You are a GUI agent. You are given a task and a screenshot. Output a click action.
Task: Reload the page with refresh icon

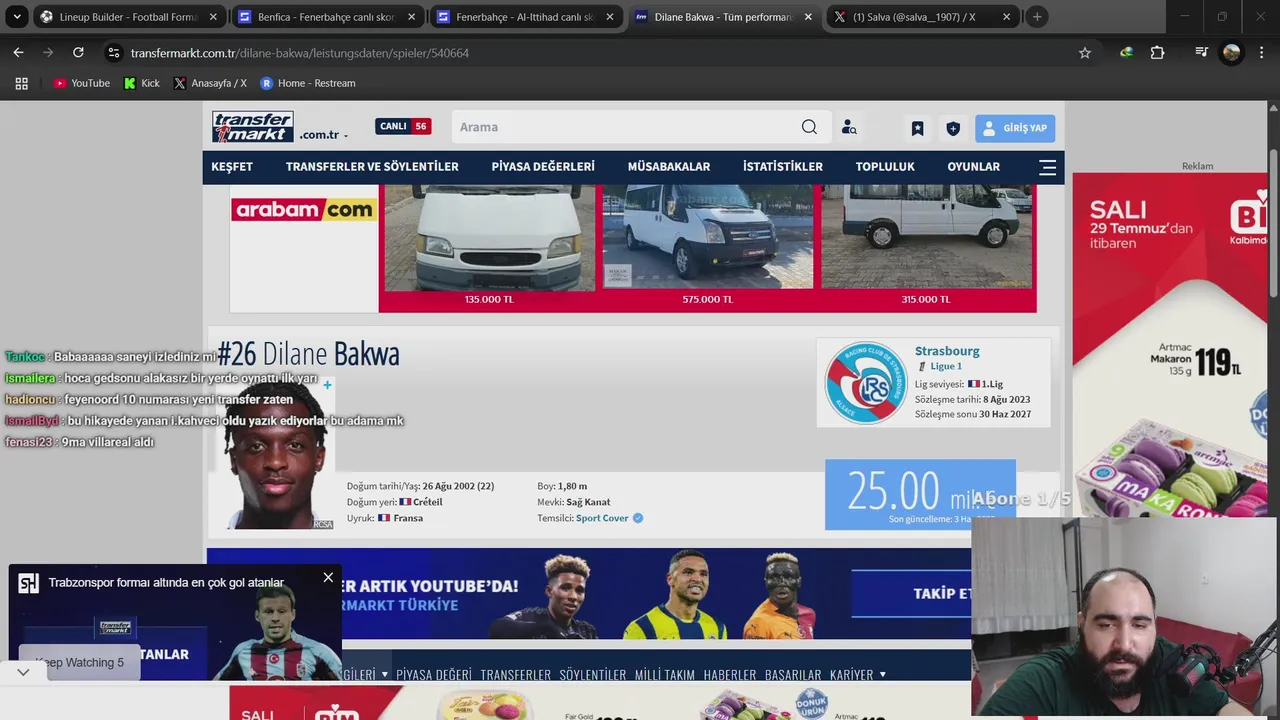[78, 53]
